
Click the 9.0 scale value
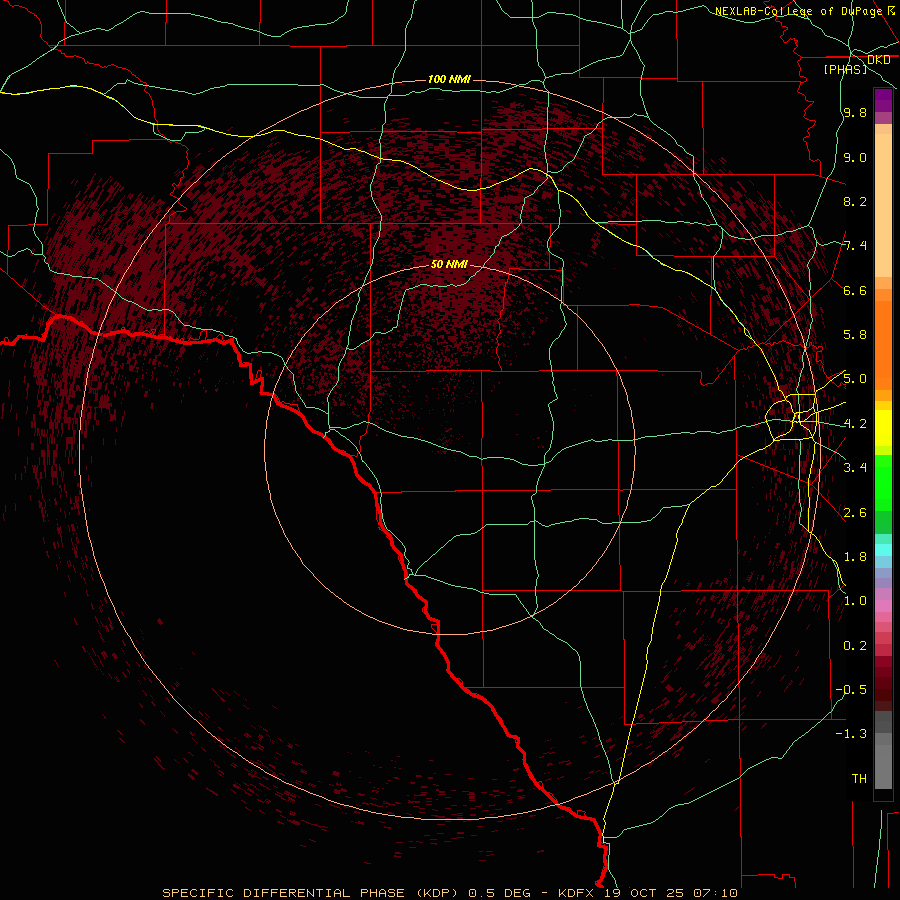coord(855,157)
